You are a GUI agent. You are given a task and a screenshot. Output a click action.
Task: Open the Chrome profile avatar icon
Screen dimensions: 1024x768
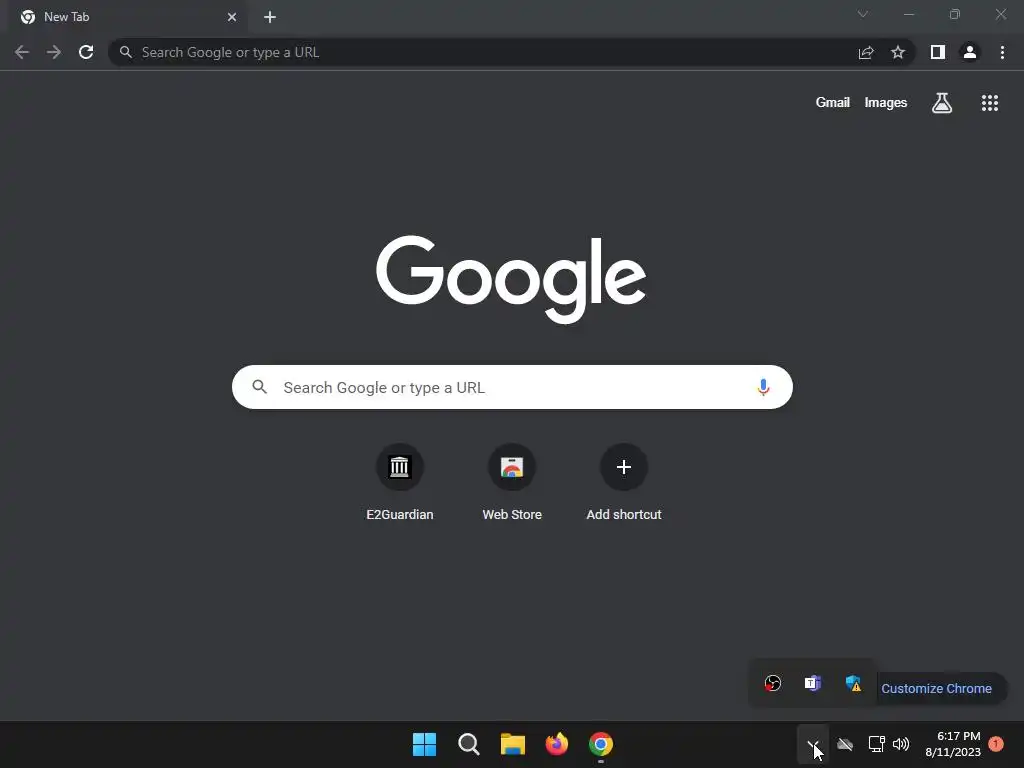click(970, 52)
